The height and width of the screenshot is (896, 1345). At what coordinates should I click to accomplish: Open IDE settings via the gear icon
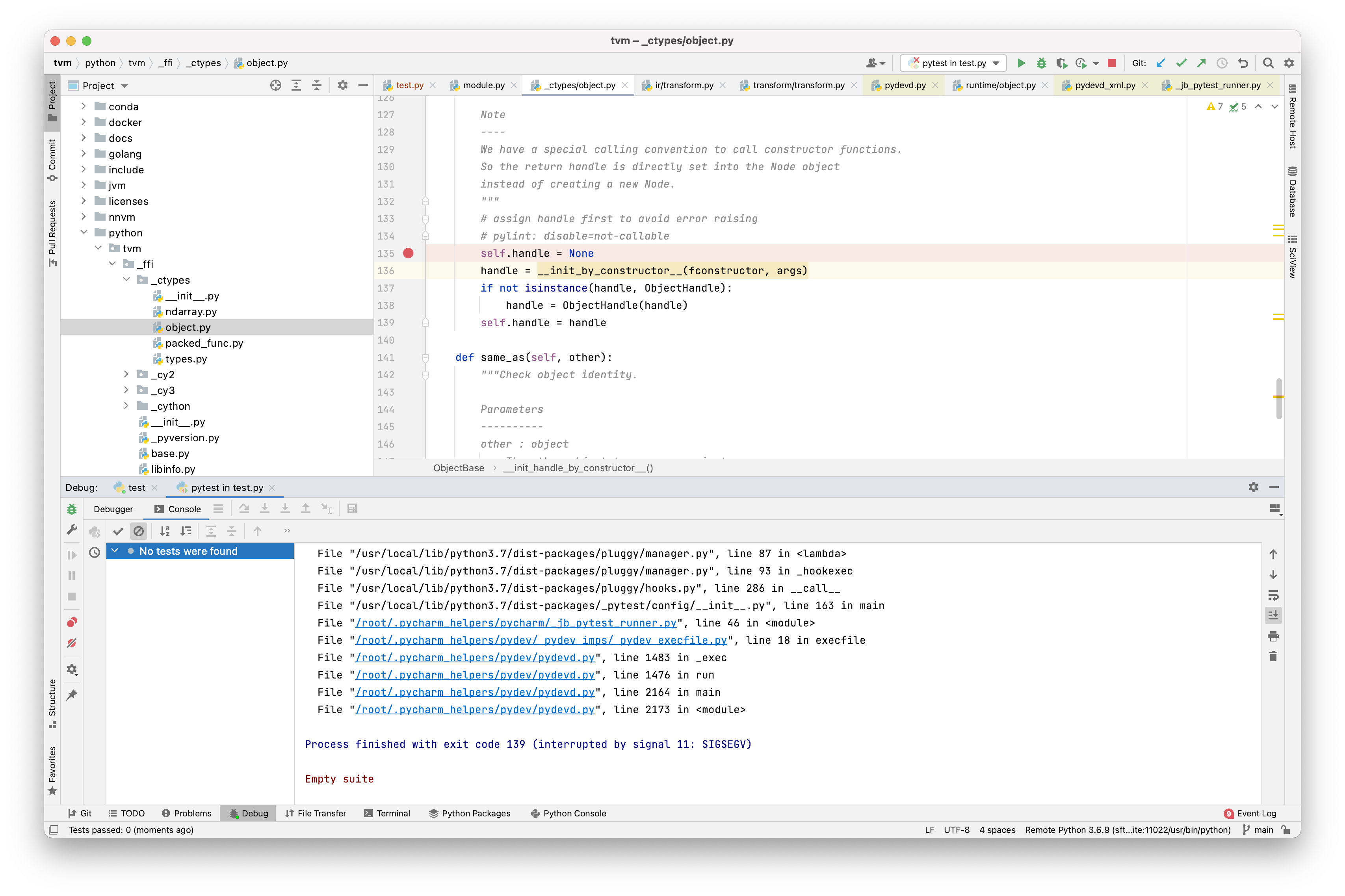pos(1288,63)
